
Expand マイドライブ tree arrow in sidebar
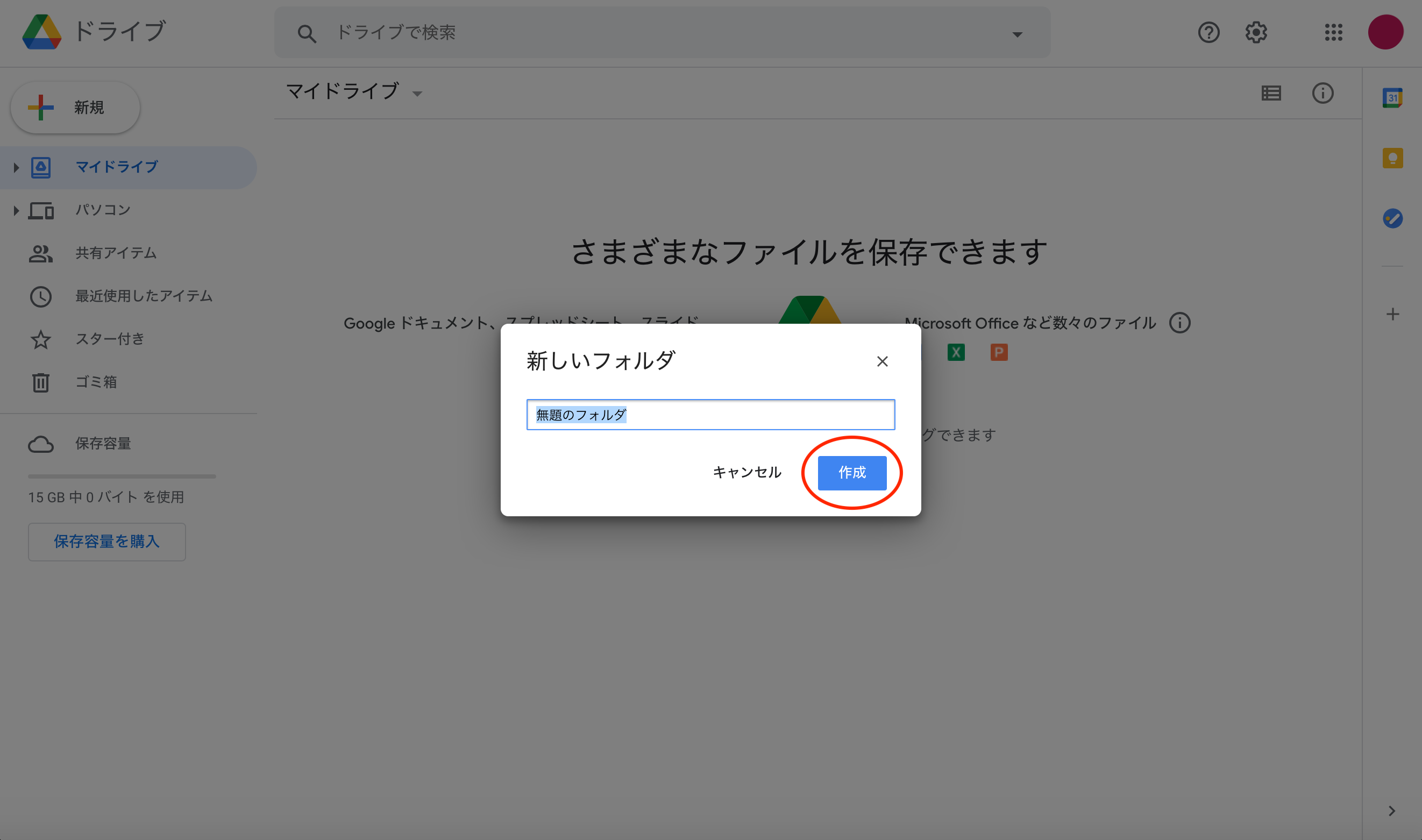click(16, 168)
